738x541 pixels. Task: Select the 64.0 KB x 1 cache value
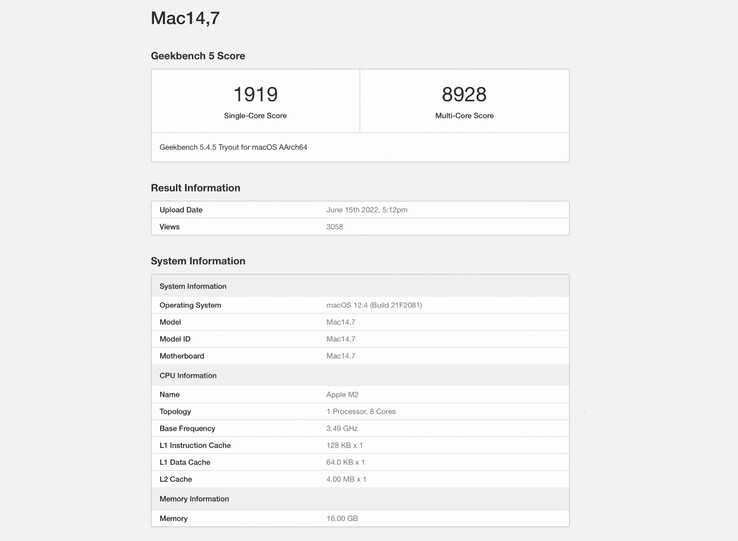[x=345, y=462]
